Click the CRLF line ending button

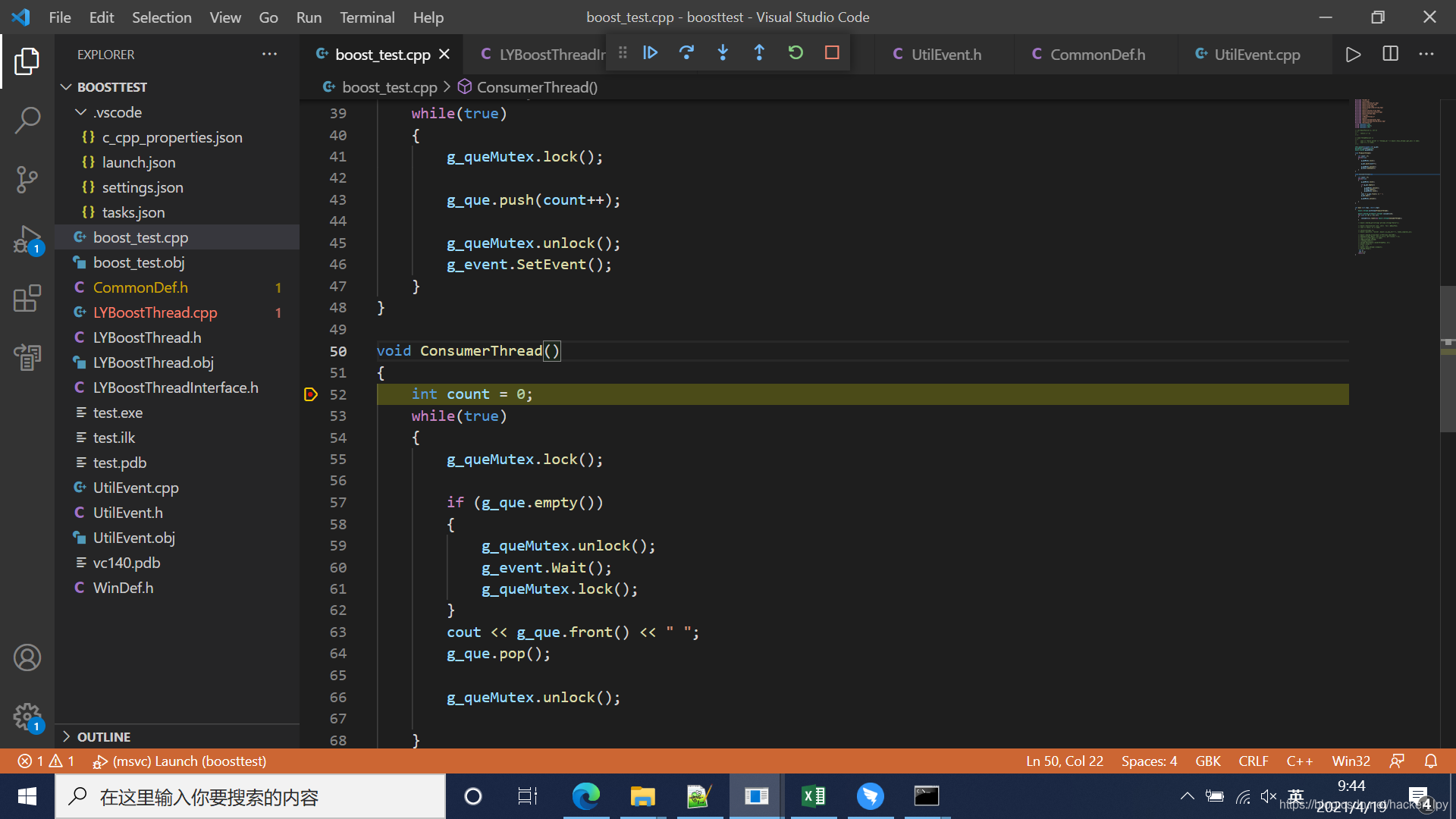[x=1253, y=761]
